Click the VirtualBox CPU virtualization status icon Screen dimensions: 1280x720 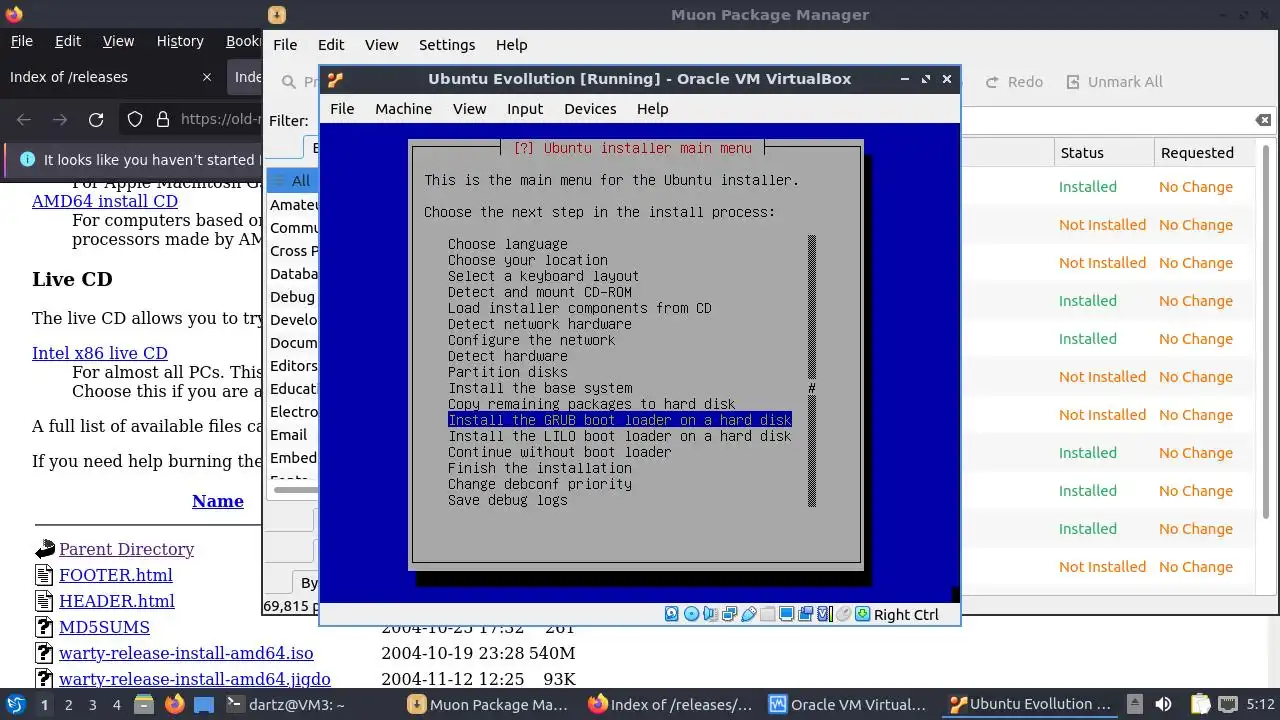[824, 614]
